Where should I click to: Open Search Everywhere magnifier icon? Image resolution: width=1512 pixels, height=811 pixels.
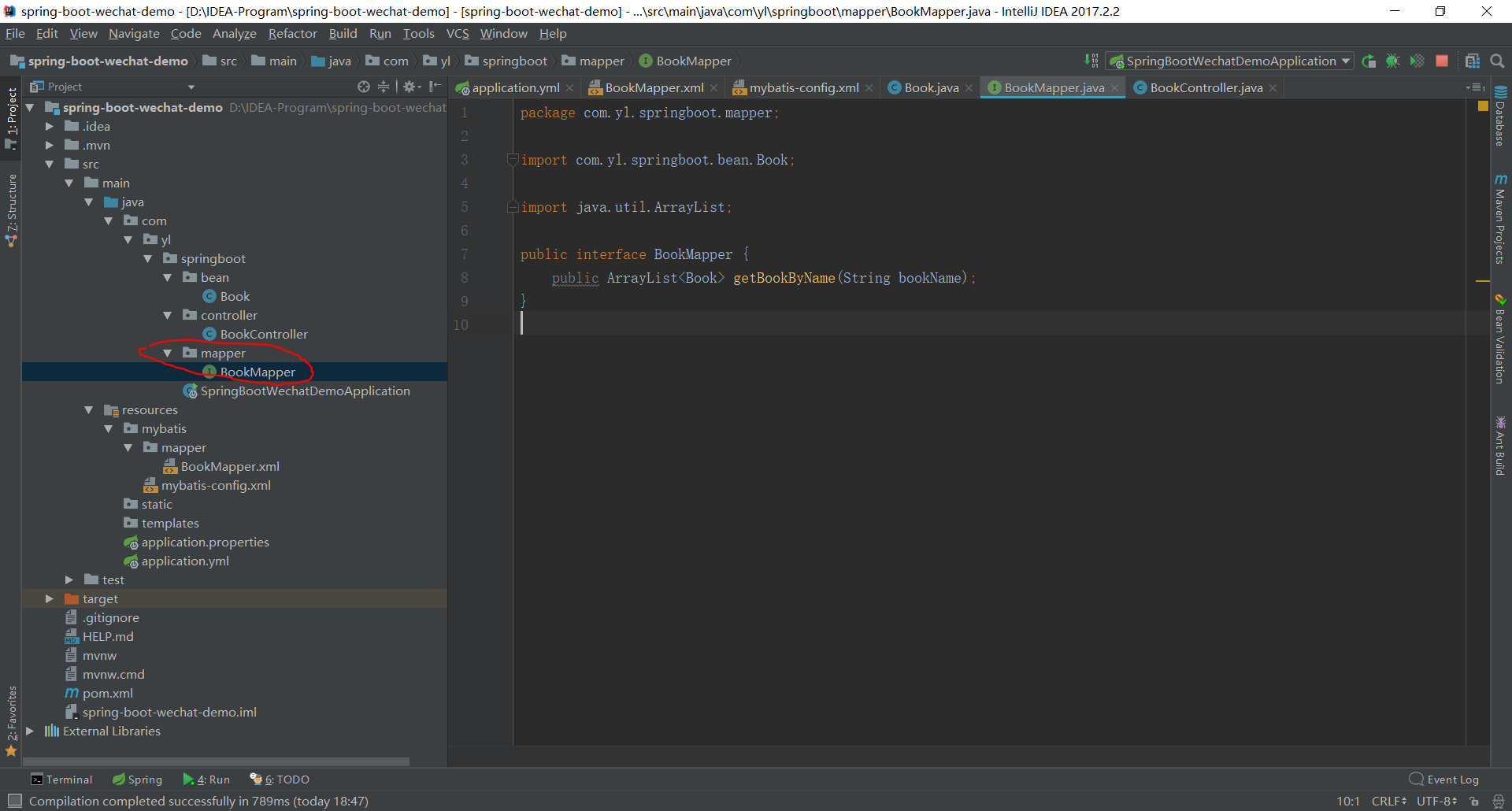[x=1497, y=61]
